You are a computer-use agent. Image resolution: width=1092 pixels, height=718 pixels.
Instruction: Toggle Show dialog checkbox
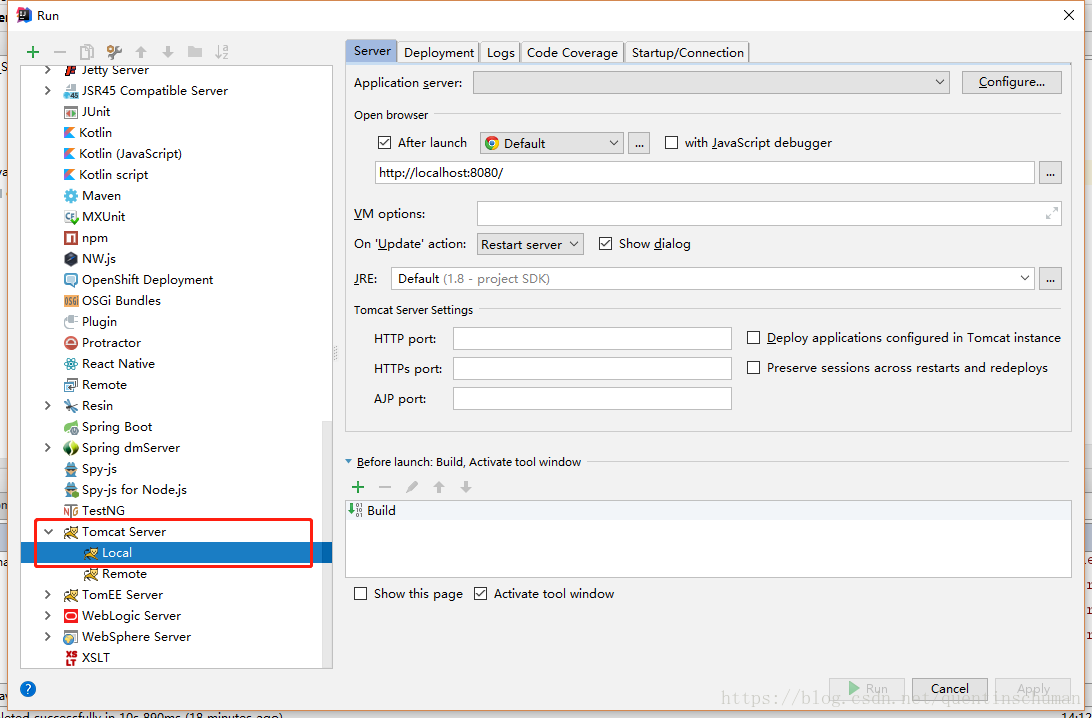pos(605,244)
